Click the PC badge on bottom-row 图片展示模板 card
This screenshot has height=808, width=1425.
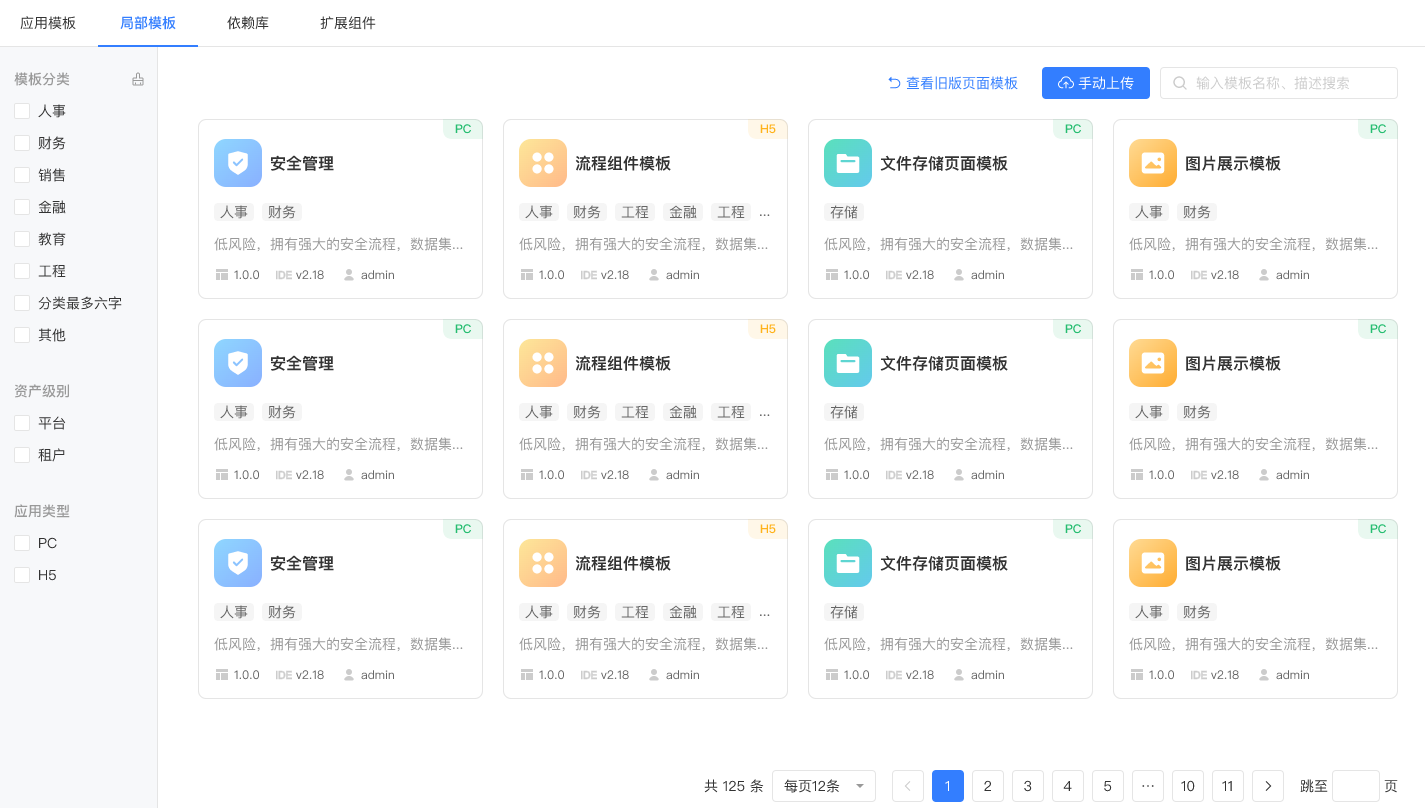(1378, 529)
